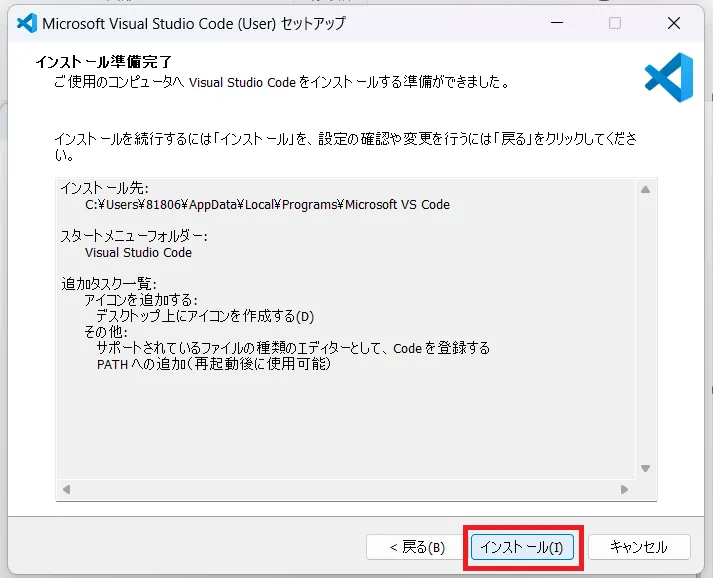This screenshot has height=578, width=714.
Task: Click the summary box scroll right arrow
Action: click(624, 490)
